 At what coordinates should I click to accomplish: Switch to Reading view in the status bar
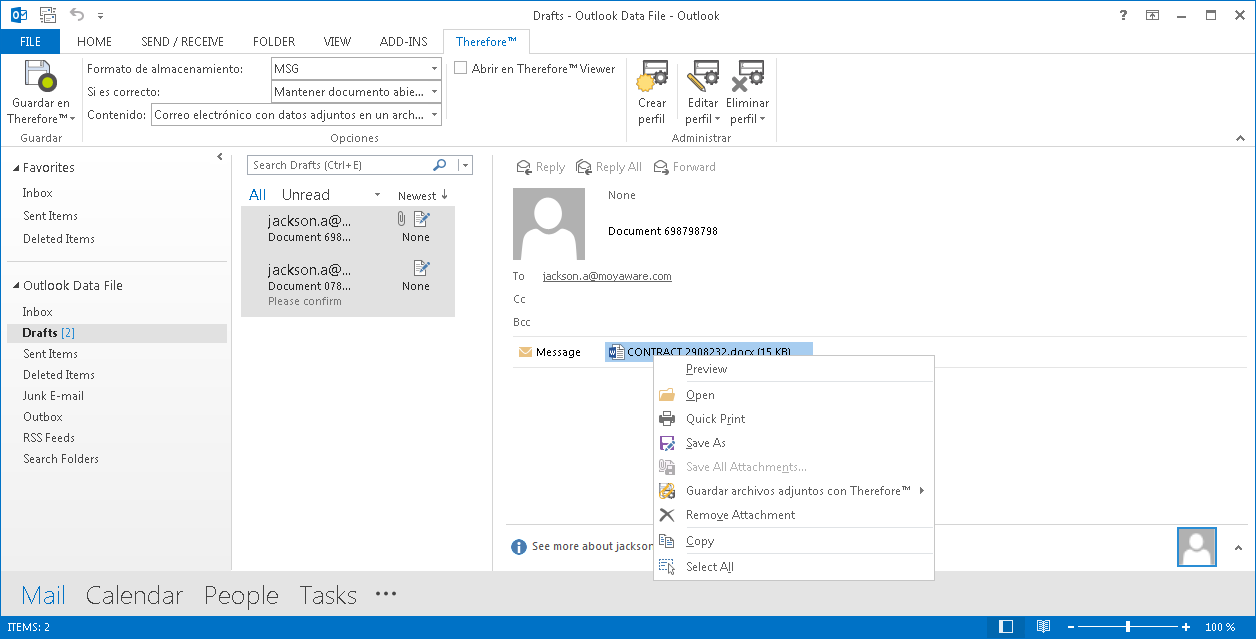(1043, 627)
